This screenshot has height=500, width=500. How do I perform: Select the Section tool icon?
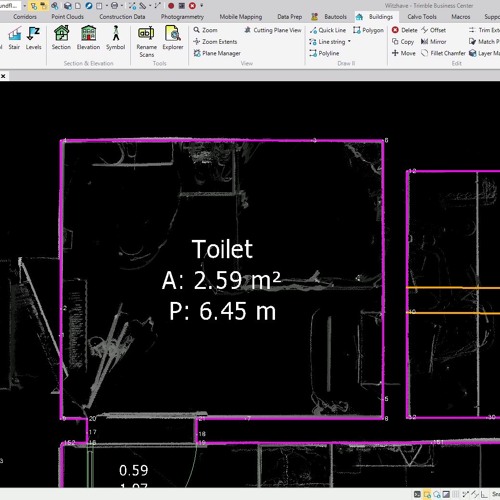[x=61, y=38]
